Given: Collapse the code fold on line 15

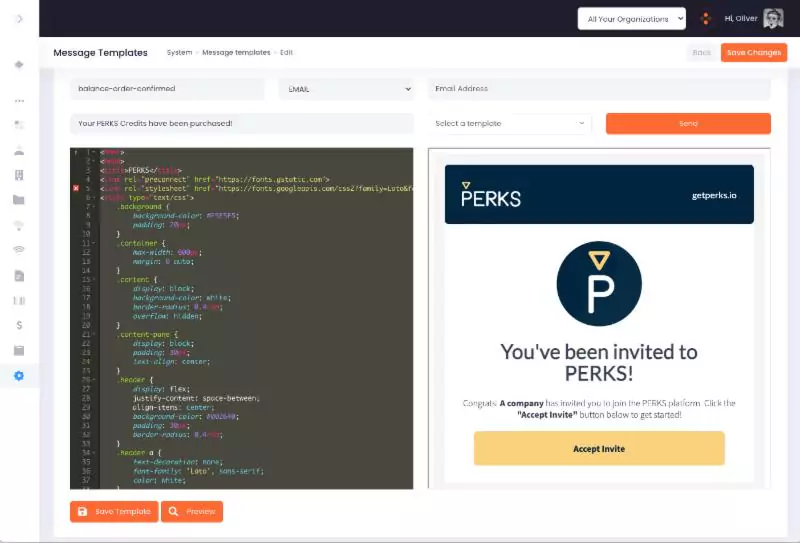Looking at the screenshot, I should point(94,280).
